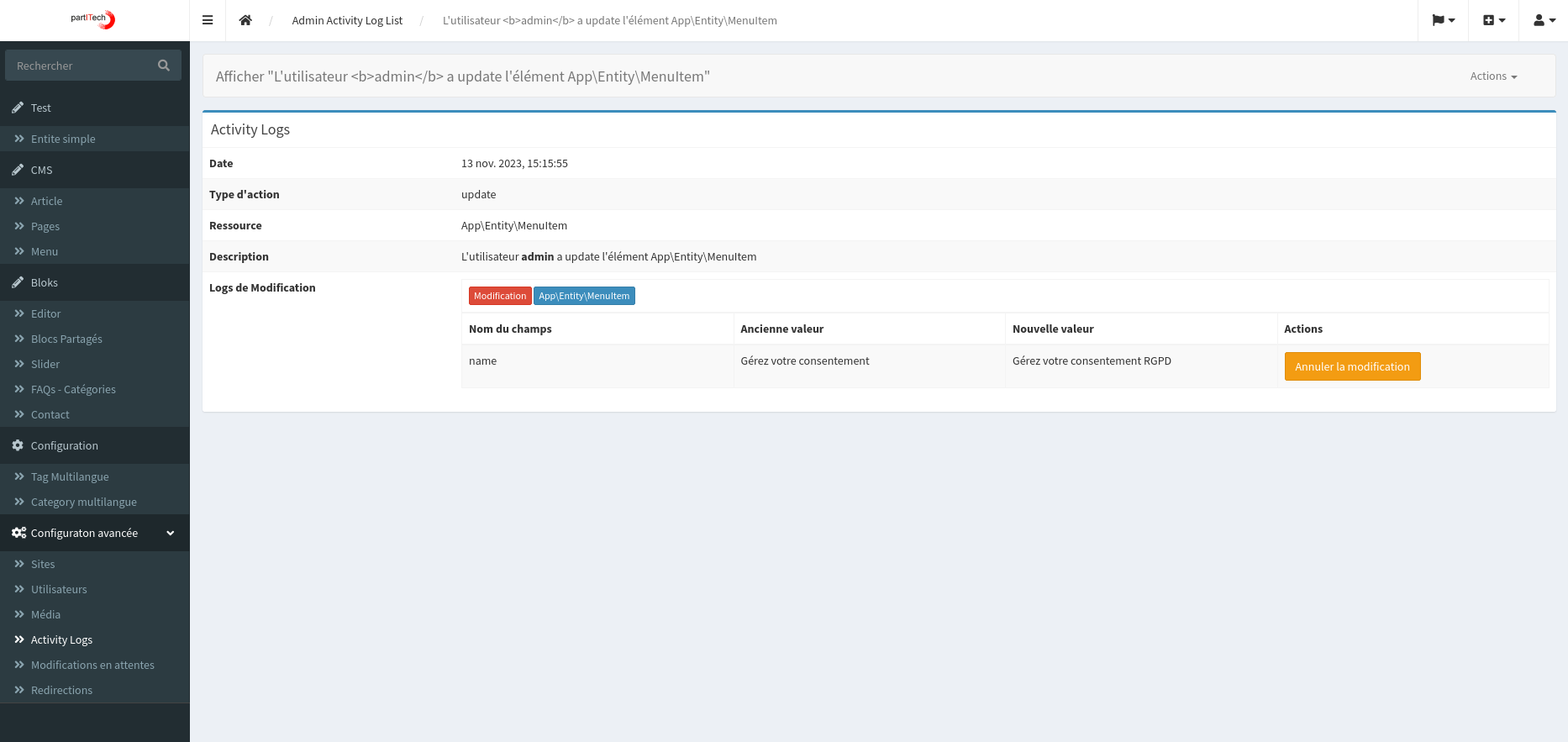Open the Actions dropdown

(1493, 76)
